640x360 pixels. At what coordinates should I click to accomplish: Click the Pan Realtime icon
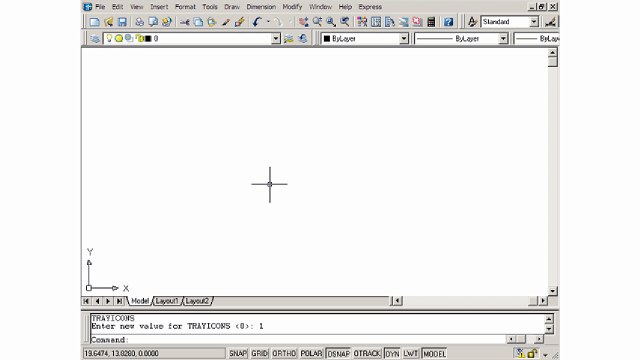303,22
